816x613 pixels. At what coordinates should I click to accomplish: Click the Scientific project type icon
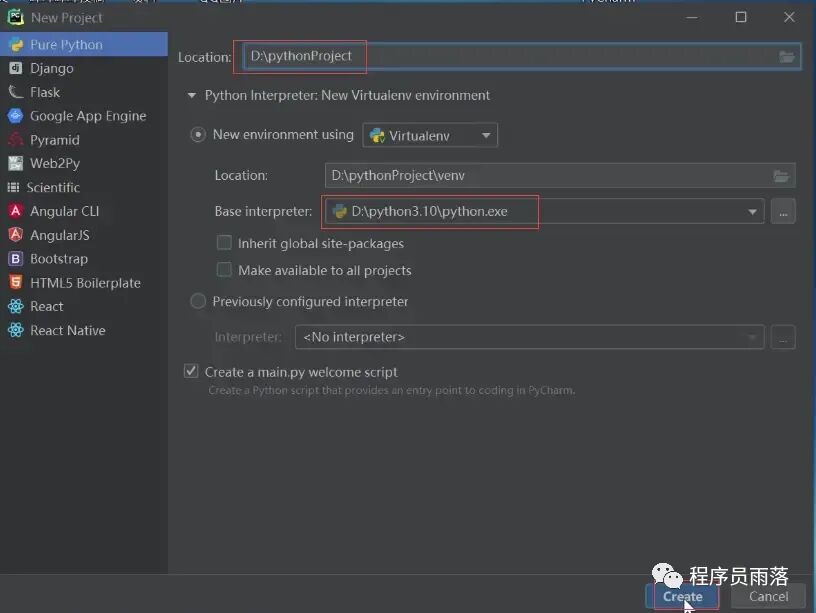[14, 187]
